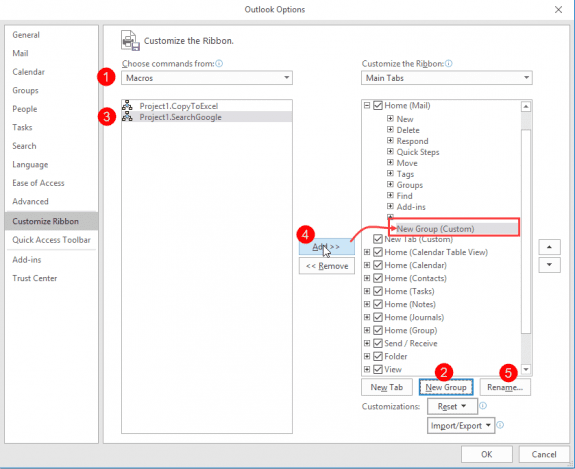Image resolution: width=575 pixels, height=469 pixels.
Task: Toggle the Home (Group) checkbox
Action: (x=378, y=330)
